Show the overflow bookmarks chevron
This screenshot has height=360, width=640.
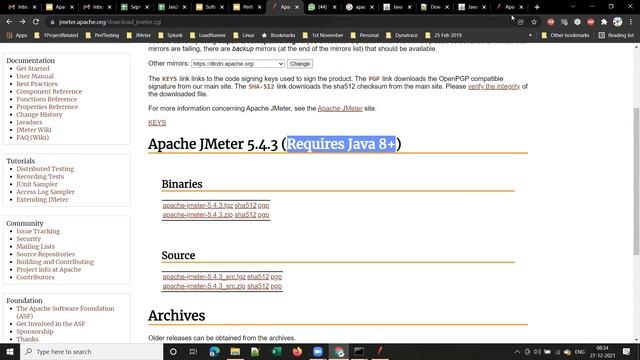pyautogui.click(x=530, y=36)
